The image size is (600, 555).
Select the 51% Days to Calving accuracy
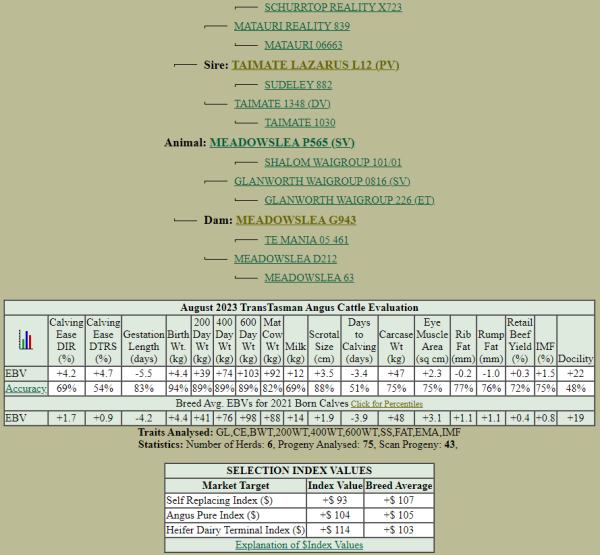coord(359,388)
